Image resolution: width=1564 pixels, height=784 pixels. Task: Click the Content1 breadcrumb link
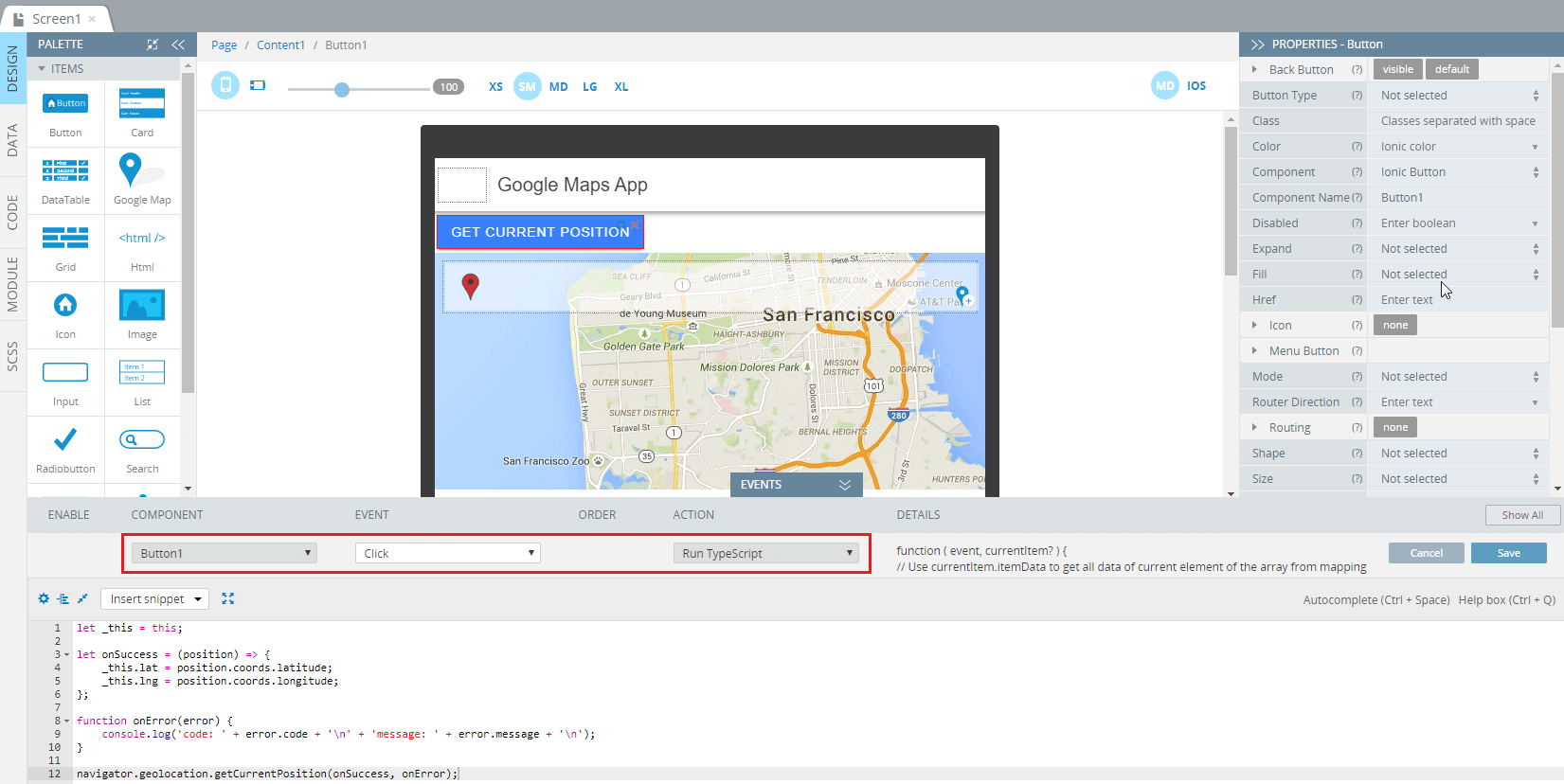[280, 45]
